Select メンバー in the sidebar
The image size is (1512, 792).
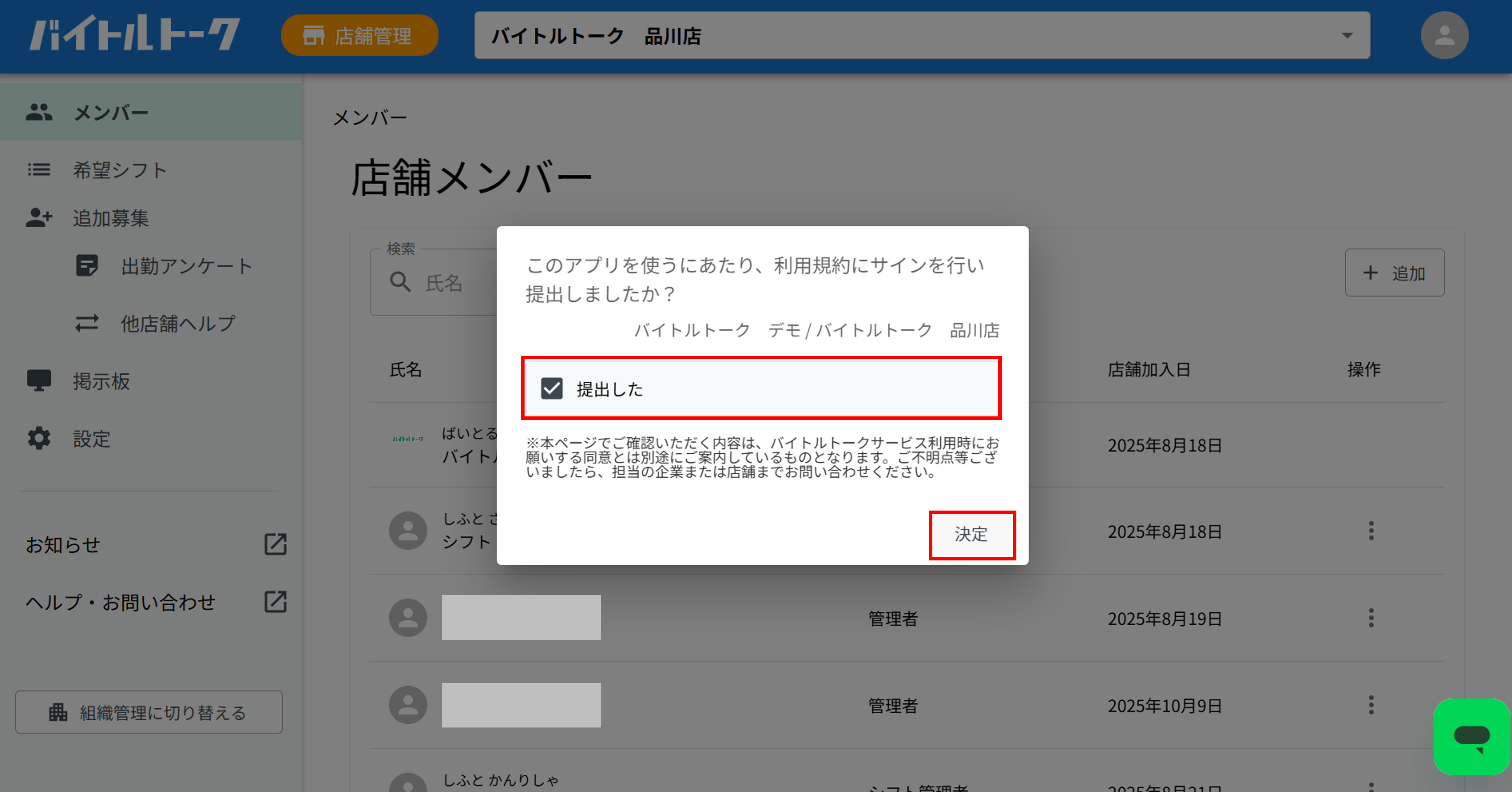click(x=151, y=112)
